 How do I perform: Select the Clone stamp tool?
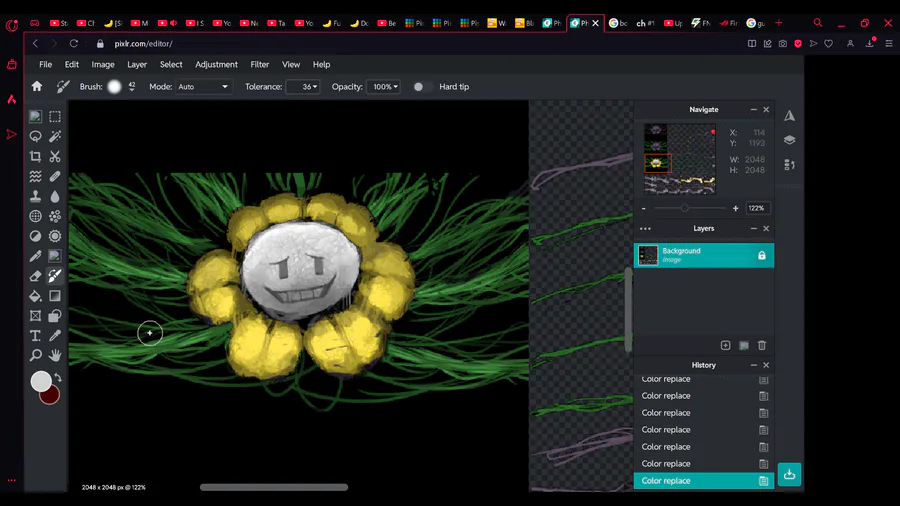coord(35,196)
